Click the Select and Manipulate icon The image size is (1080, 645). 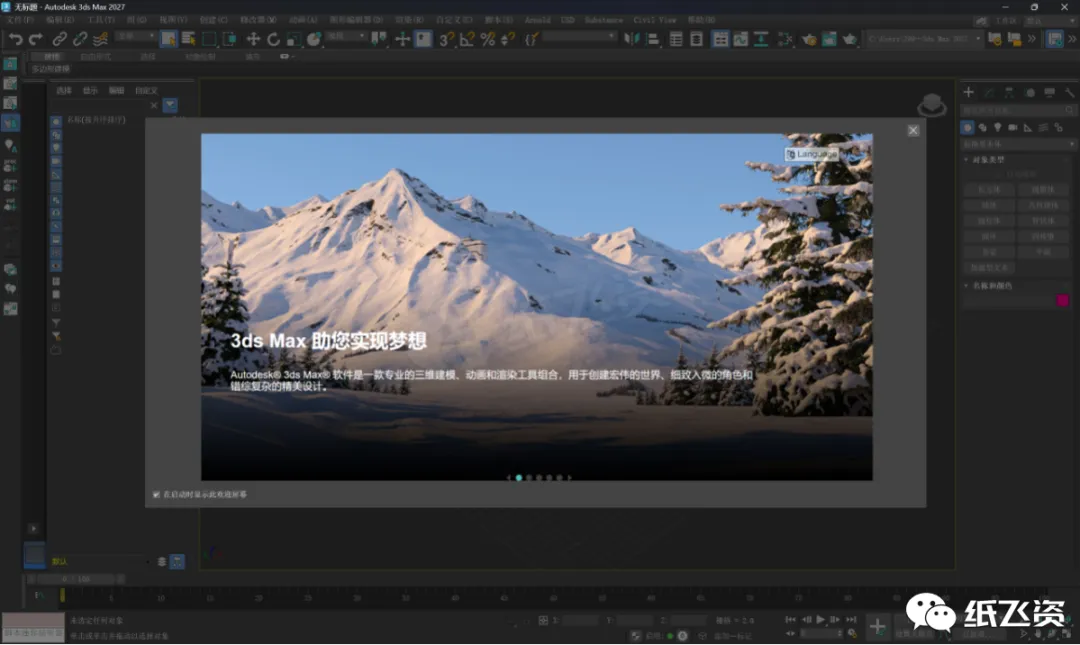click(x=402, y=39)
